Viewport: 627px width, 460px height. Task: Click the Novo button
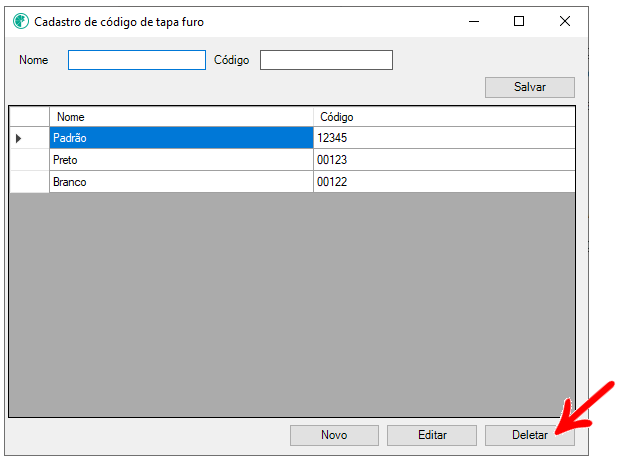pyautogui.click(x=334, y=435)
